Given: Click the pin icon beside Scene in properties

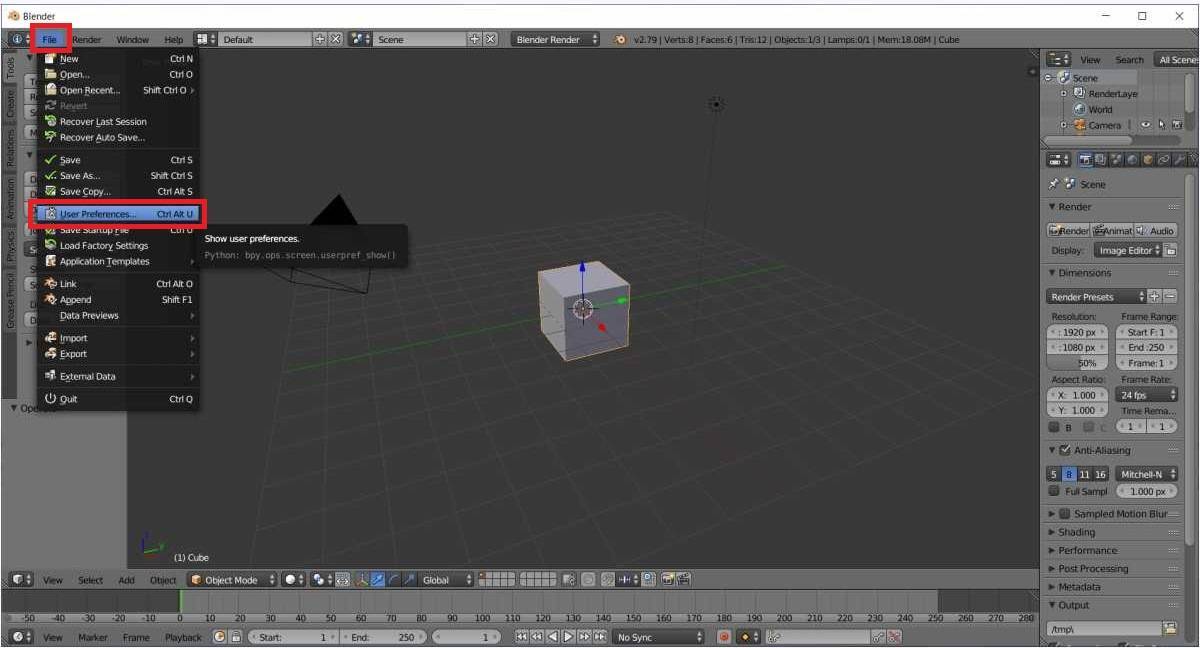Looking at the screenshot, I should 1053,185.
